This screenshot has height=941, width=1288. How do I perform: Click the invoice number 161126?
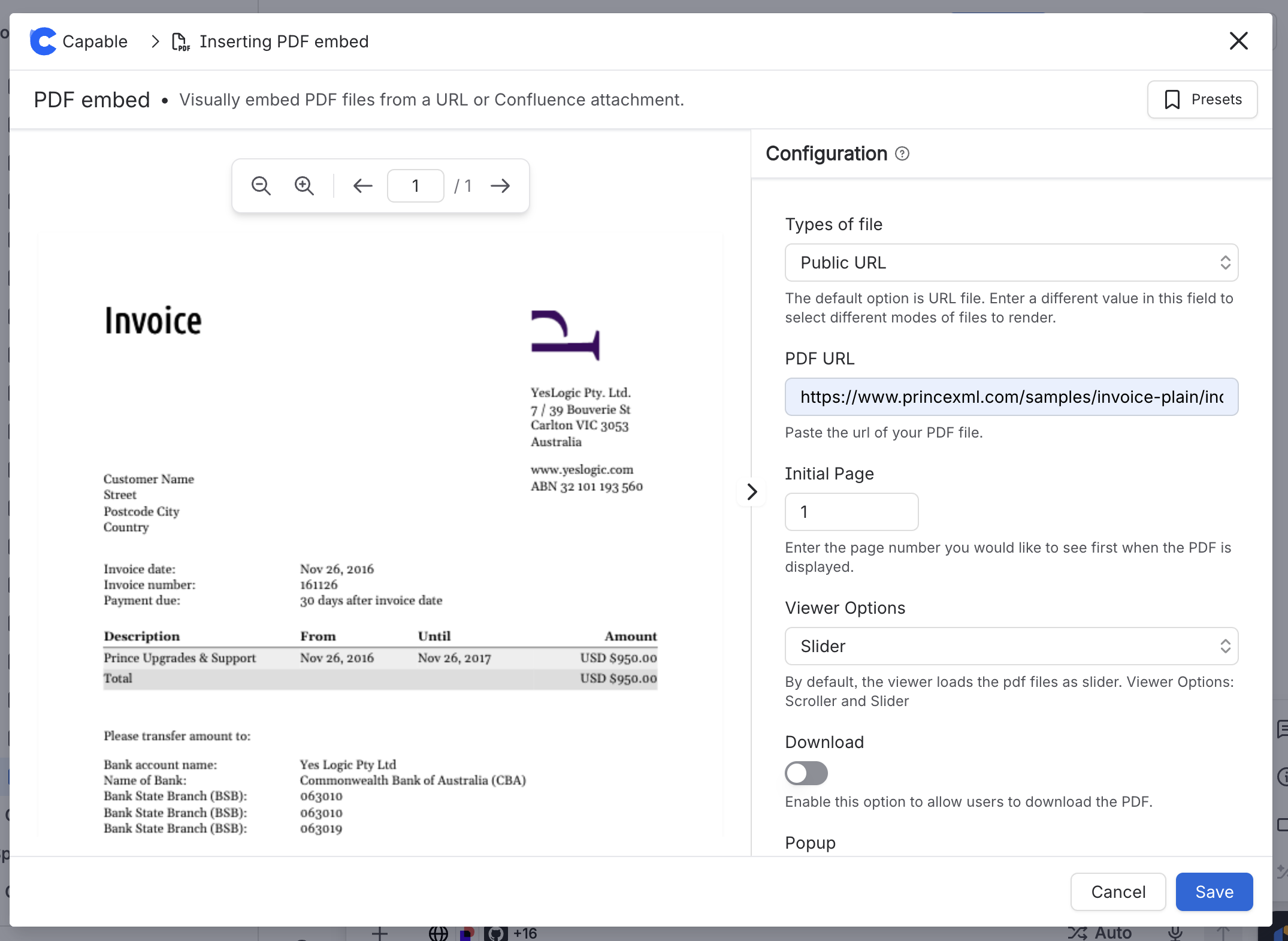(319, 584)
